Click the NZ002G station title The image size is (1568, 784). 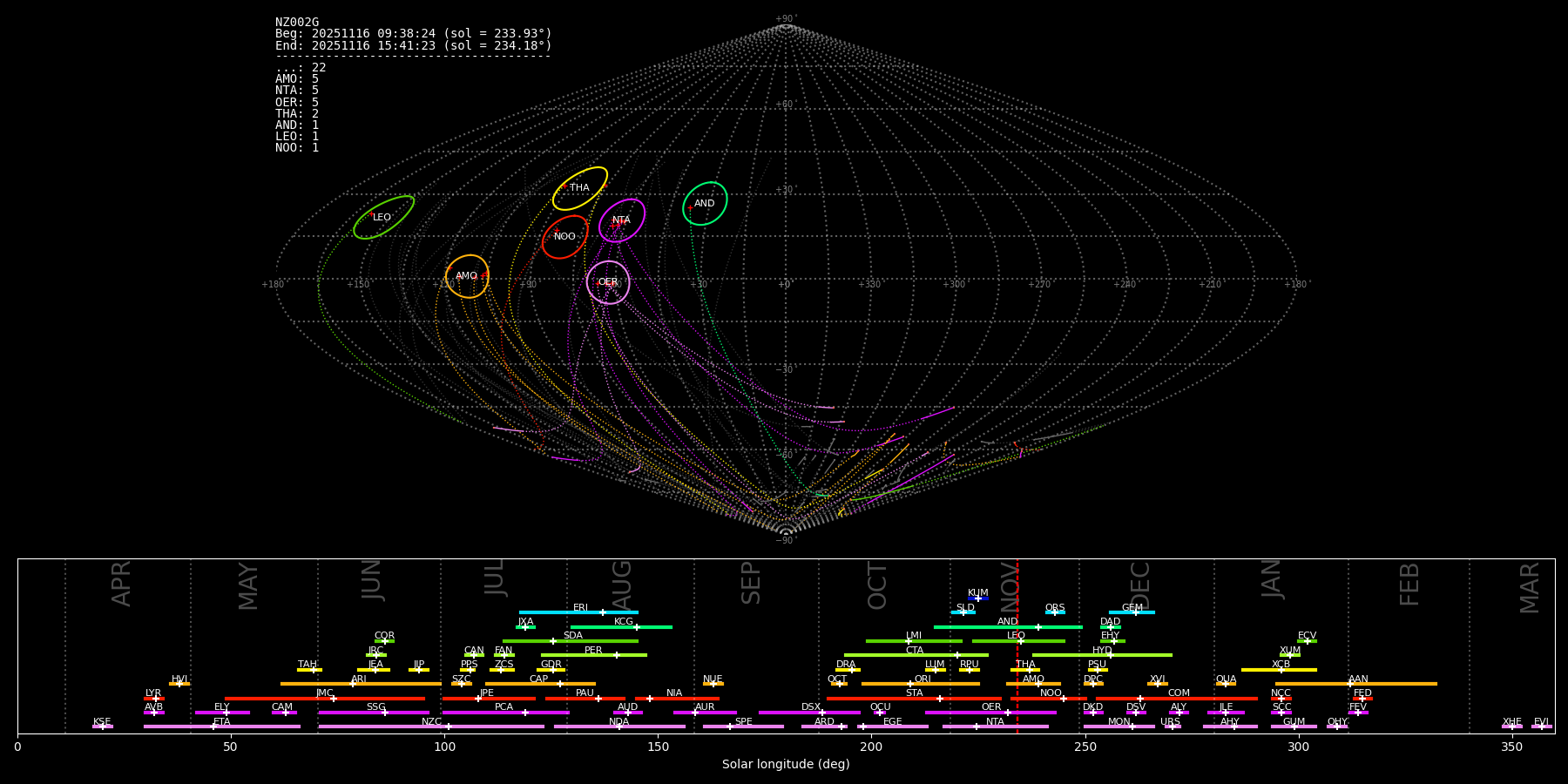(x=297, y=23)
